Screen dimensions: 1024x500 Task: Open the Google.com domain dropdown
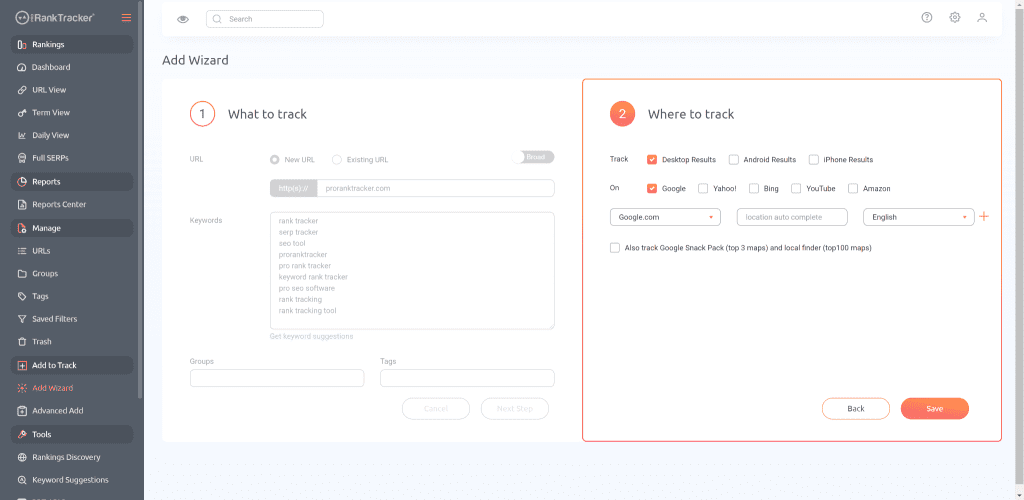tap(665, 217)
